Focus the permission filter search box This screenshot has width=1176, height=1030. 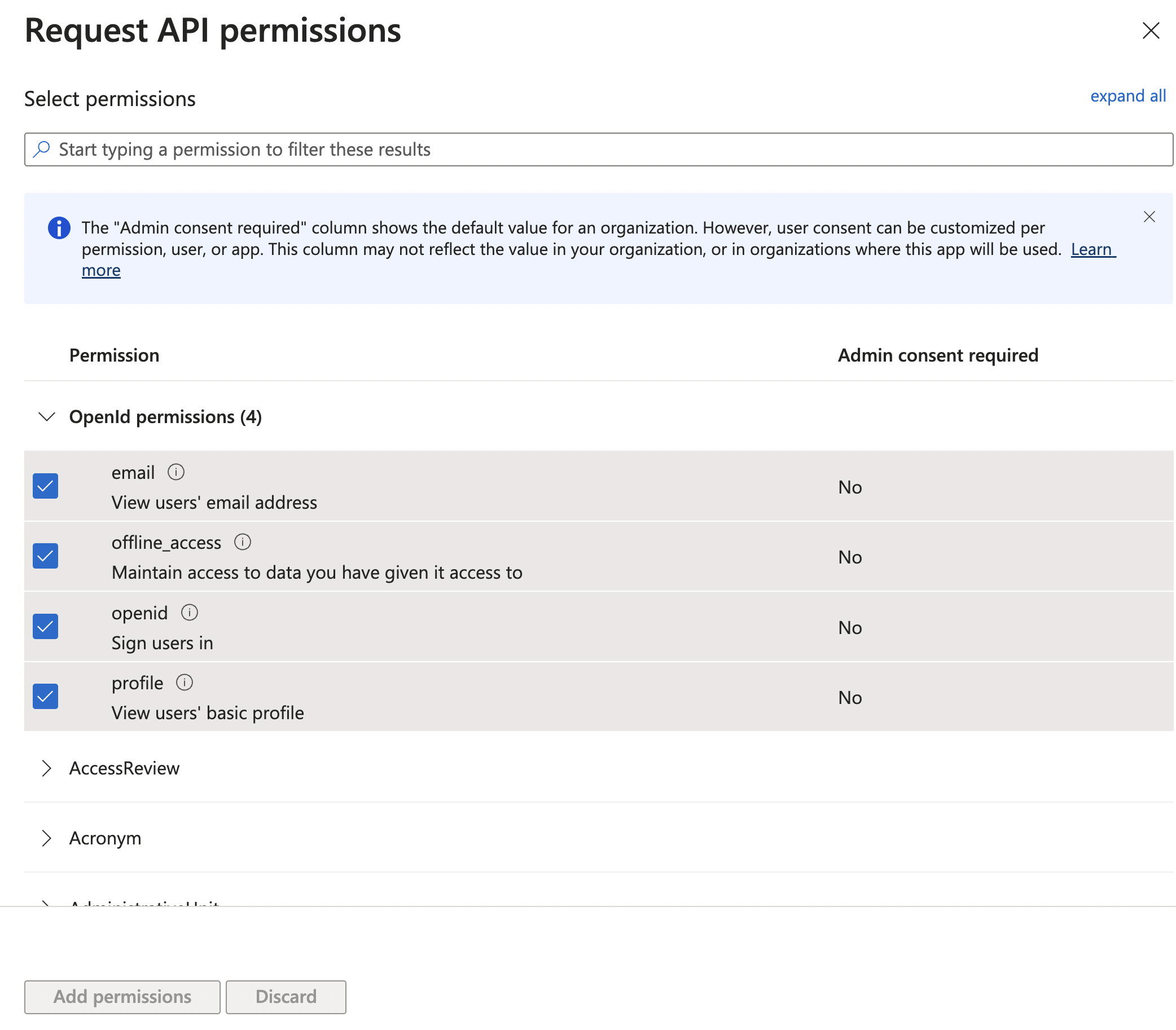(598, 149)
